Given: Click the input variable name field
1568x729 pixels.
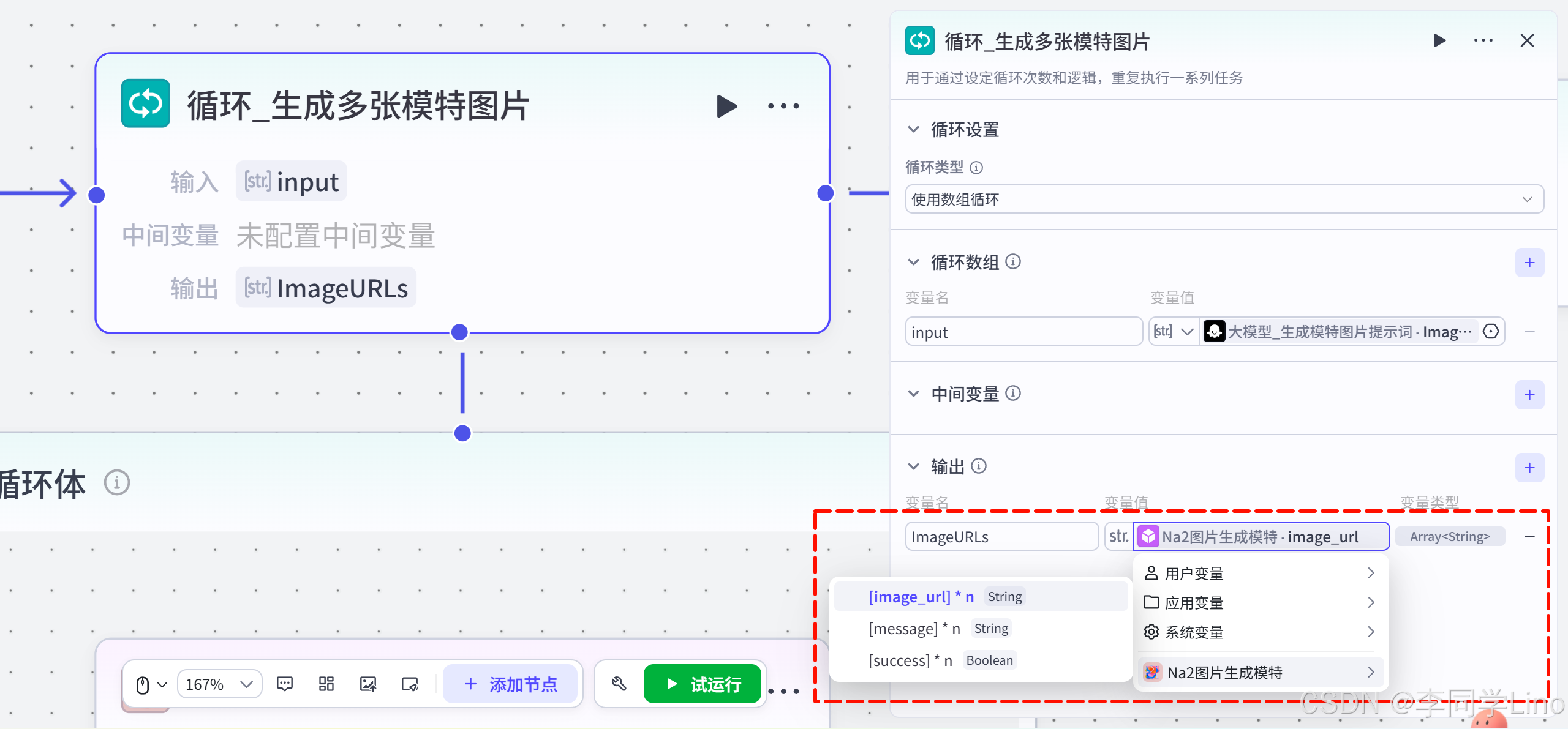Looking at the screenshot, I should [1023, 332].
